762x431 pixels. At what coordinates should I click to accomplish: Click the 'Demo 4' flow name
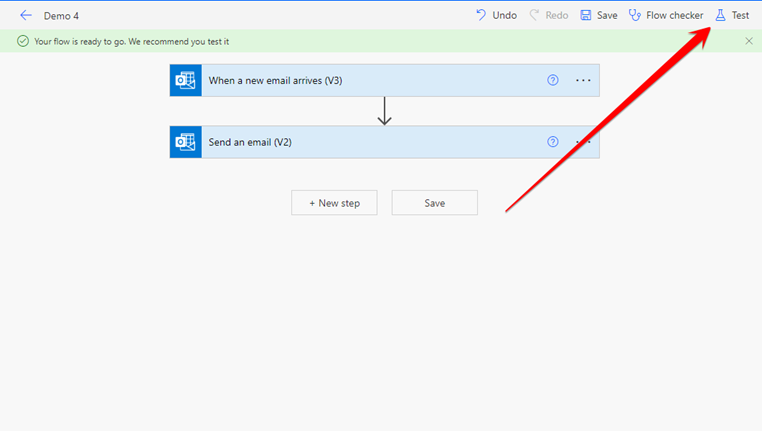[x=61, y=16]
